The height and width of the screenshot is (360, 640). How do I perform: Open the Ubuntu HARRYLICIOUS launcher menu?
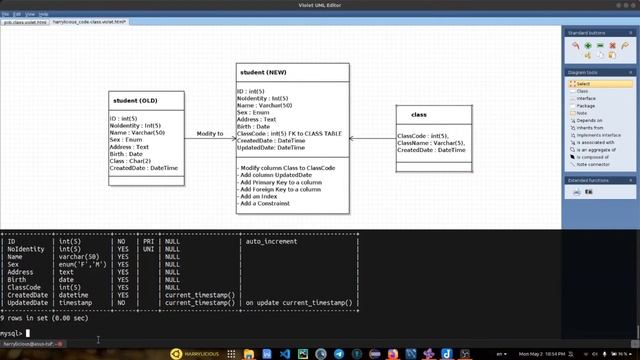tap(194, 354)
